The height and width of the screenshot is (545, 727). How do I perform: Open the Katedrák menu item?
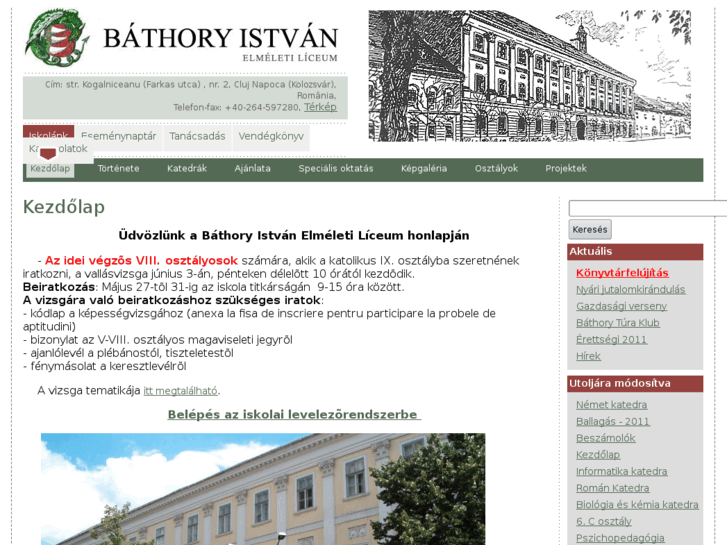click(x=187, y=168)
